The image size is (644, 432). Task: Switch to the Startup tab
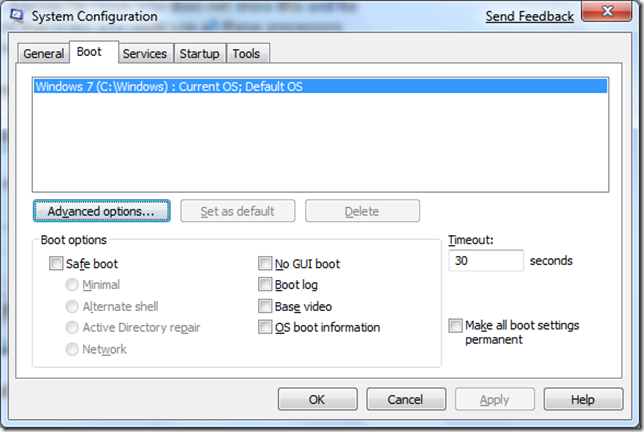(199, 54)
